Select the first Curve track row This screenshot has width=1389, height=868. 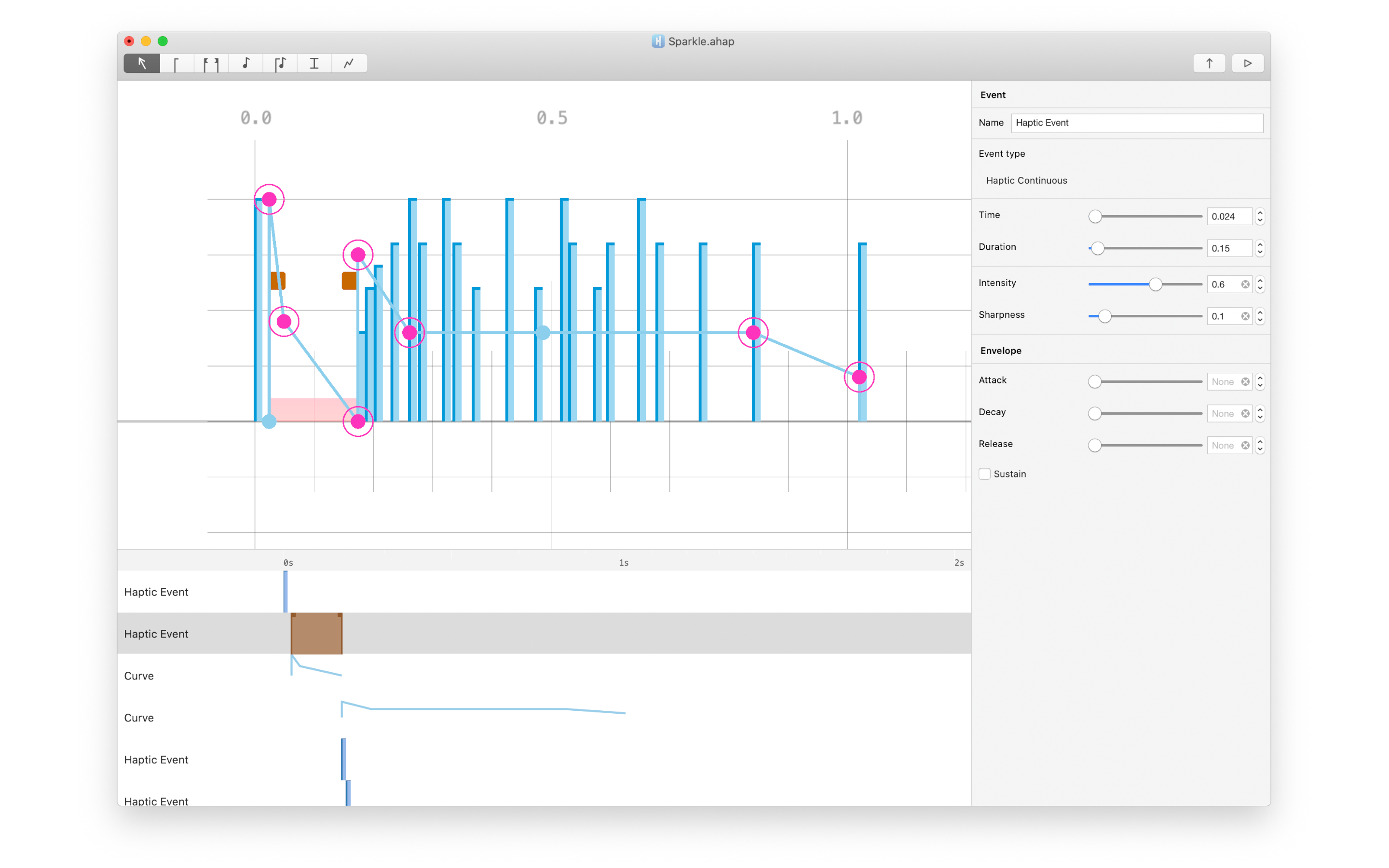point(139,676)
